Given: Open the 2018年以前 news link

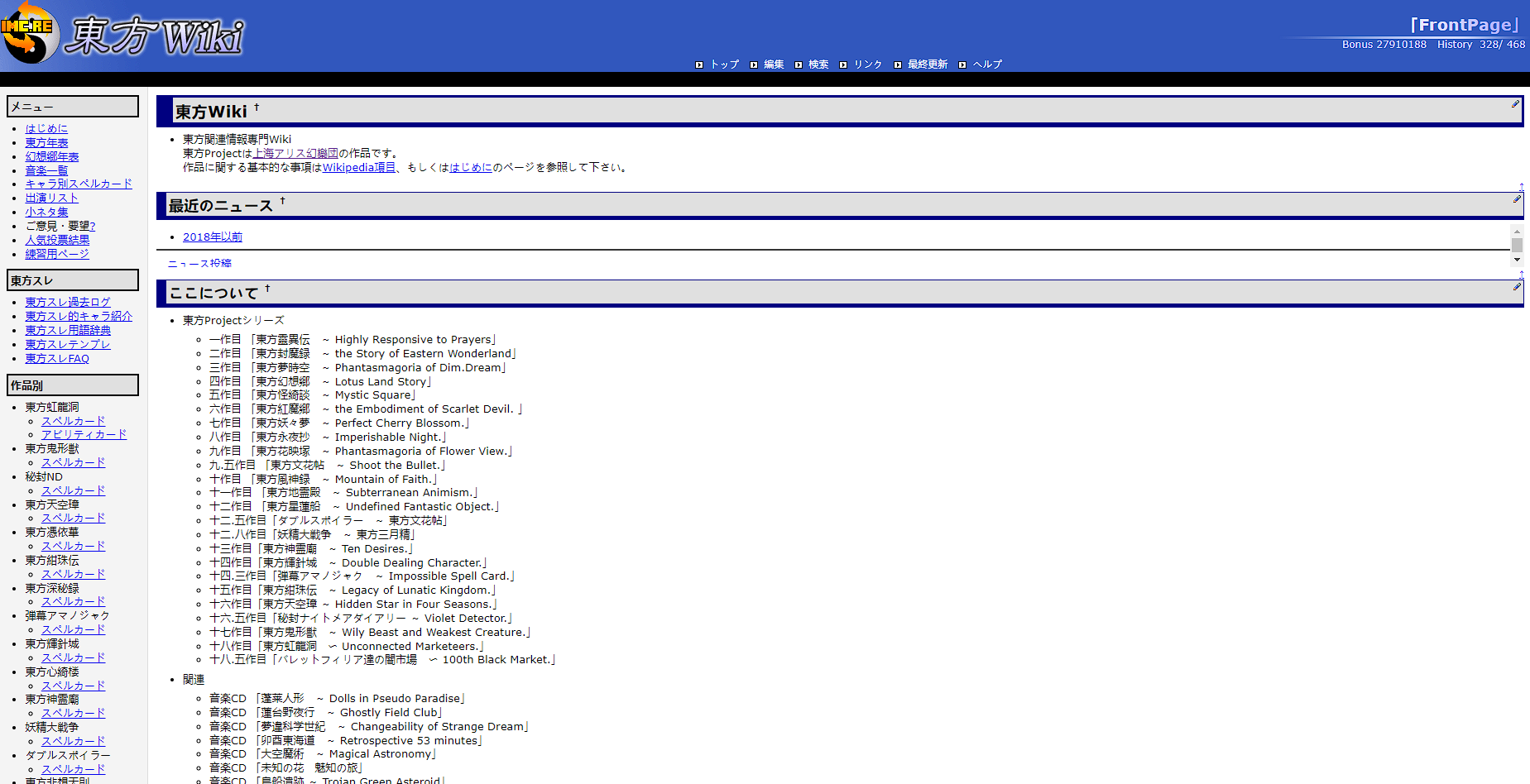Looking at the screenshot, I should click(x=212, y=237).
